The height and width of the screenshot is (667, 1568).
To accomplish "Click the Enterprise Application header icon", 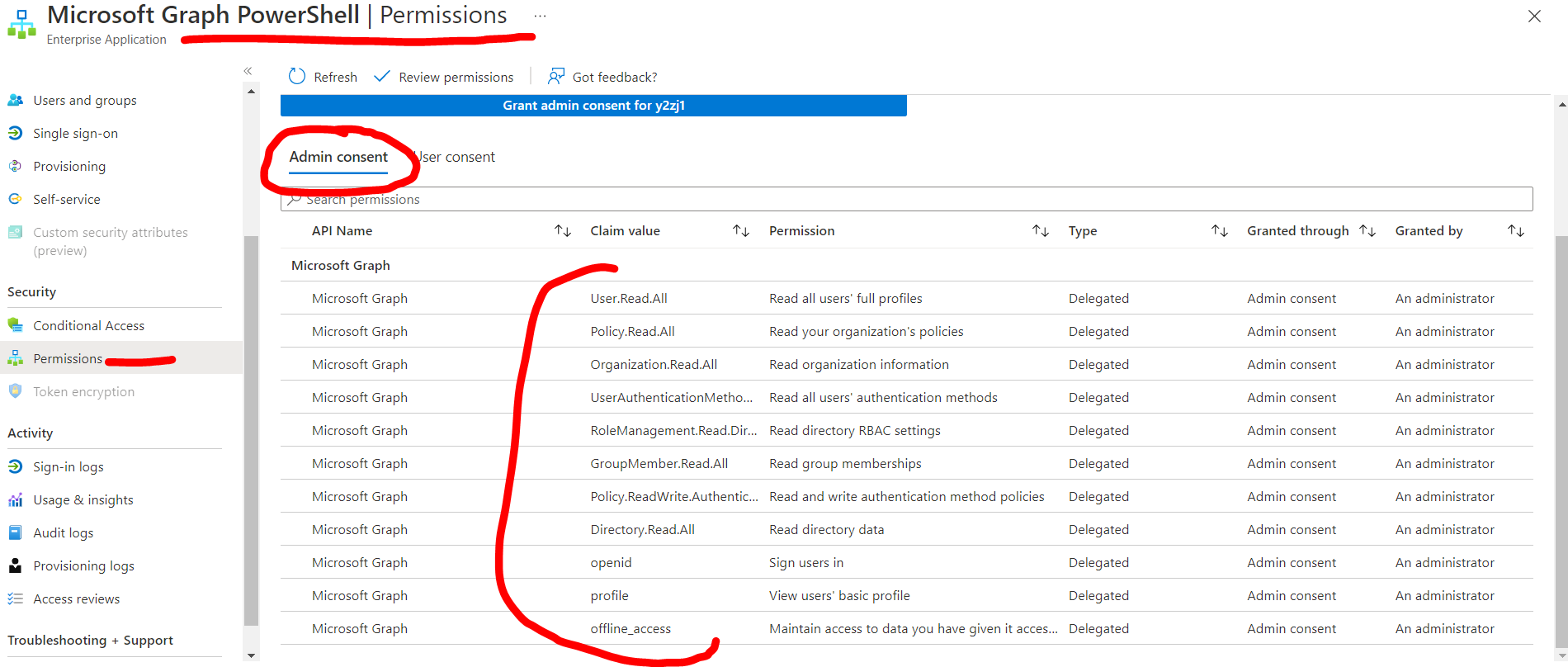I will [x=21, y=25].
